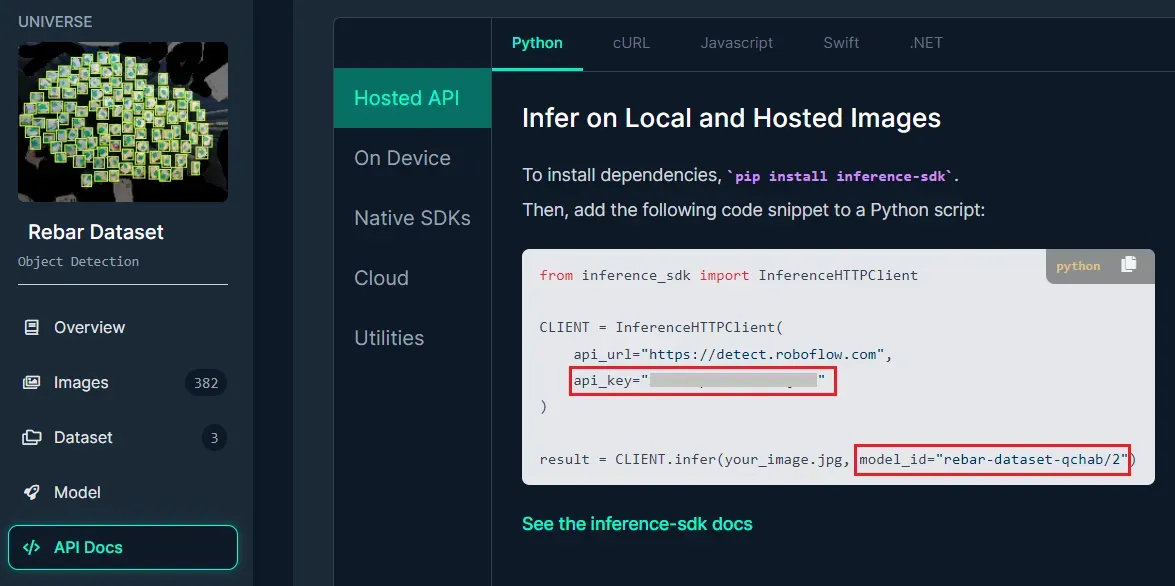Follow the 'See the inference-sdk docs' link
1175x586 pixels.
tap(637, 524)
